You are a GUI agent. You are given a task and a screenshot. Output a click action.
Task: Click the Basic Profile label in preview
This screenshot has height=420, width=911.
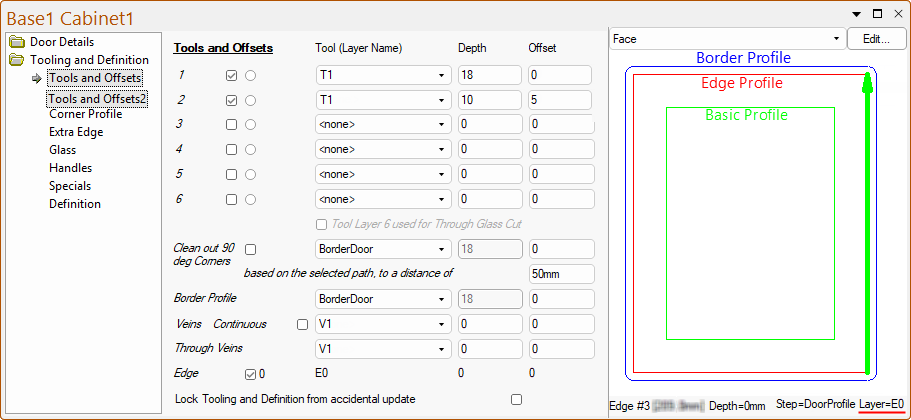747,115
